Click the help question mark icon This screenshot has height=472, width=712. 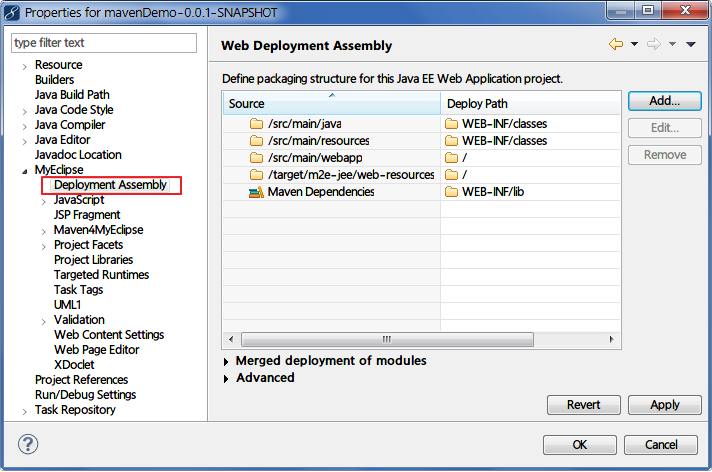click(28, 444)
